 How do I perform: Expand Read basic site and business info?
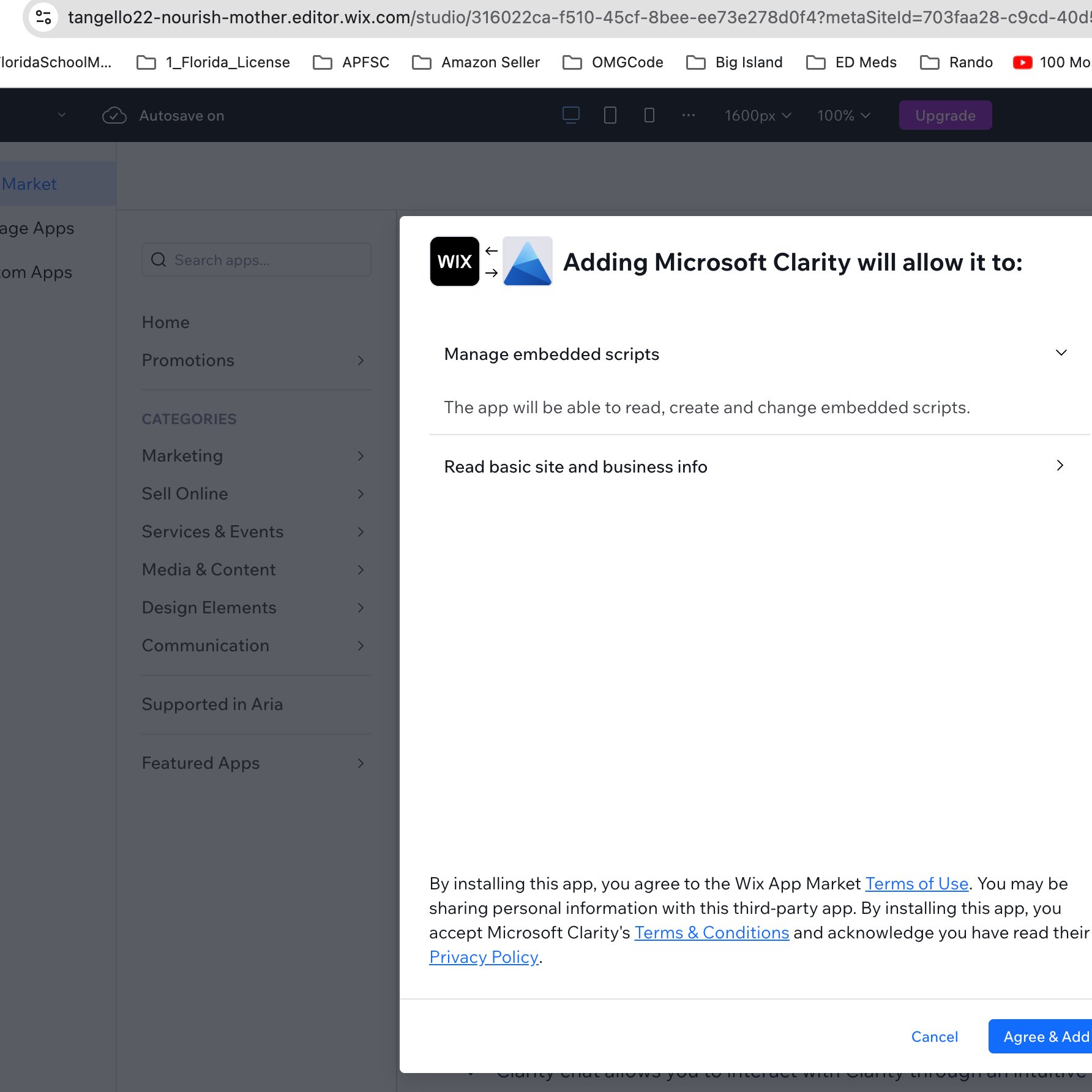click(x=1060, y=466)
